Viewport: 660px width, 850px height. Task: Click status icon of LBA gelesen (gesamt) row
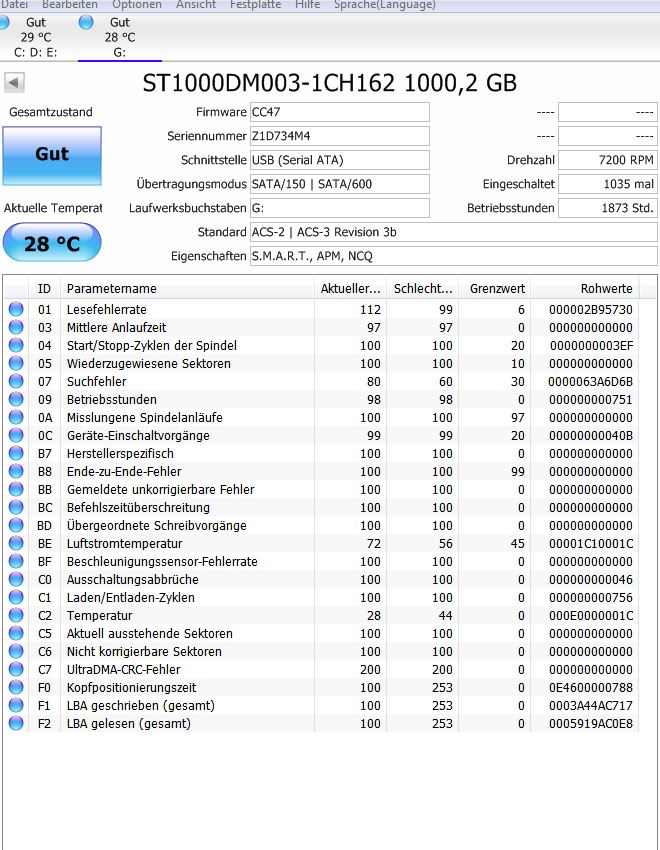coord(16,723)
